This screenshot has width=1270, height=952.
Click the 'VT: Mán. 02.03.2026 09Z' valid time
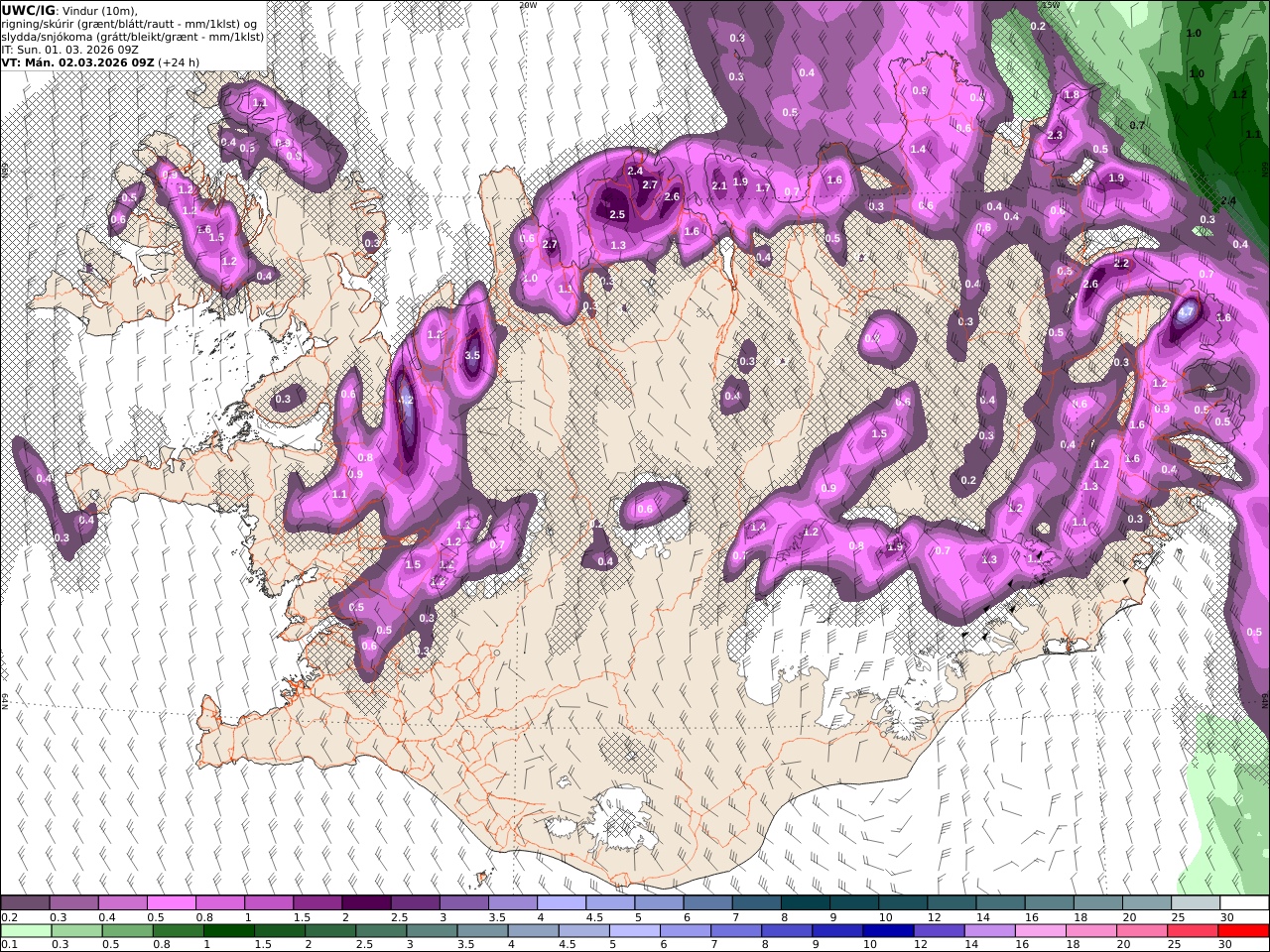click(x=77, y=61)
